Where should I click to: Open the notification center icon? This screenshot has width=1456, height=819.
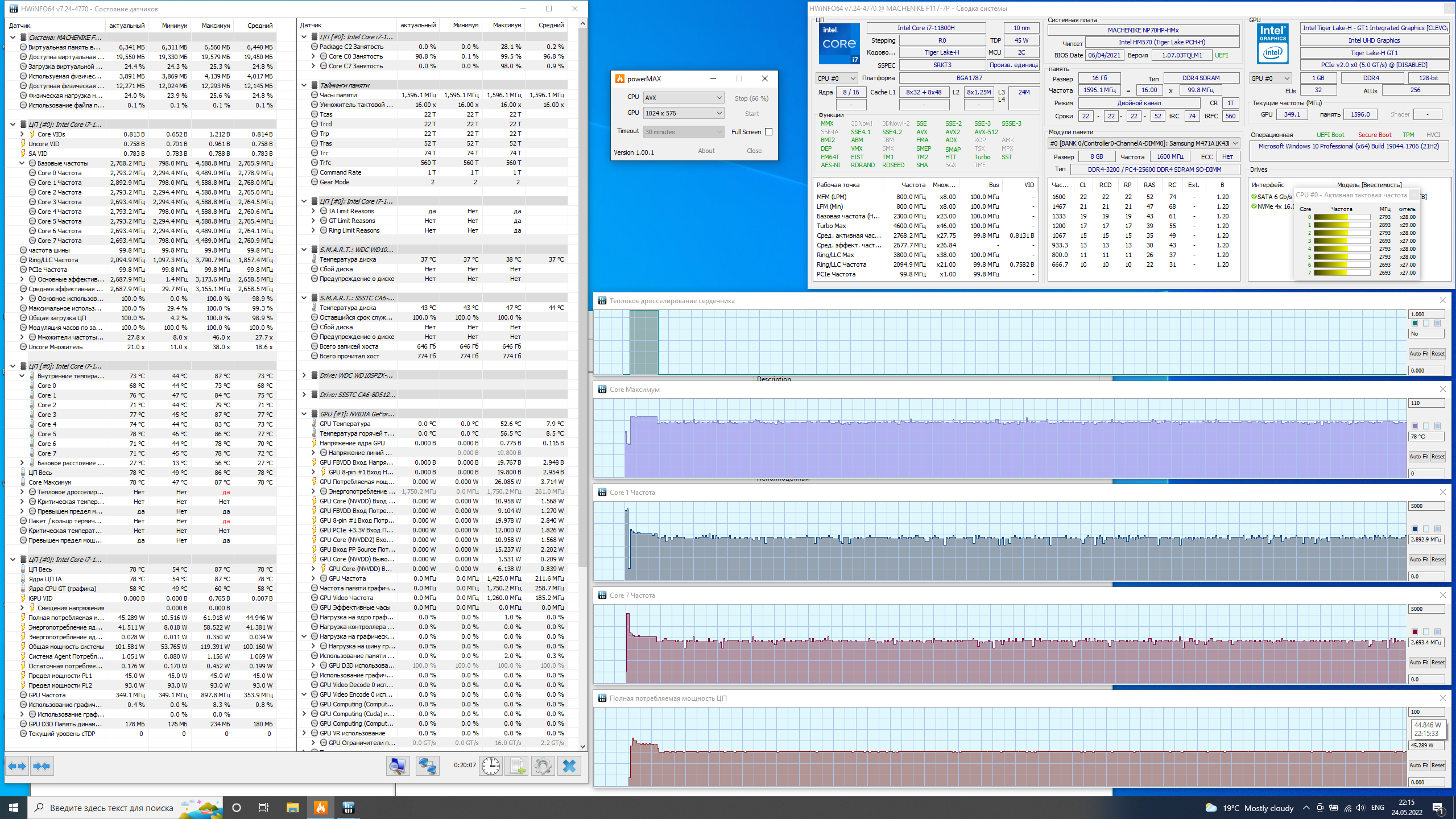click(x=1438, y=808)
